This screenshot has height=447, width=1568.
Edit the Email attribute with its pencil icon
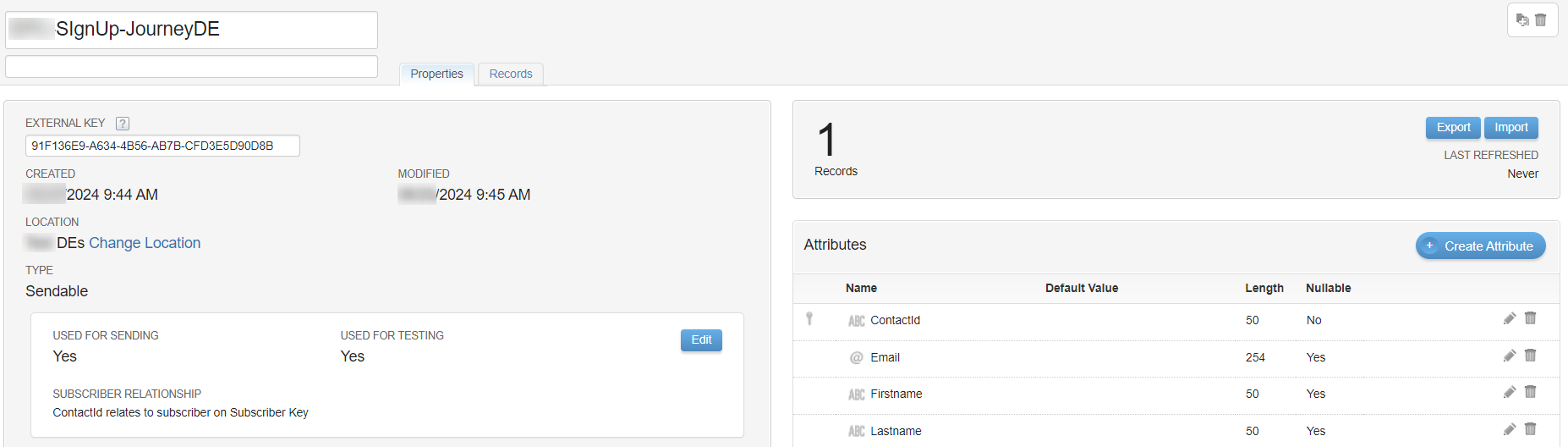coord(1510,356)
